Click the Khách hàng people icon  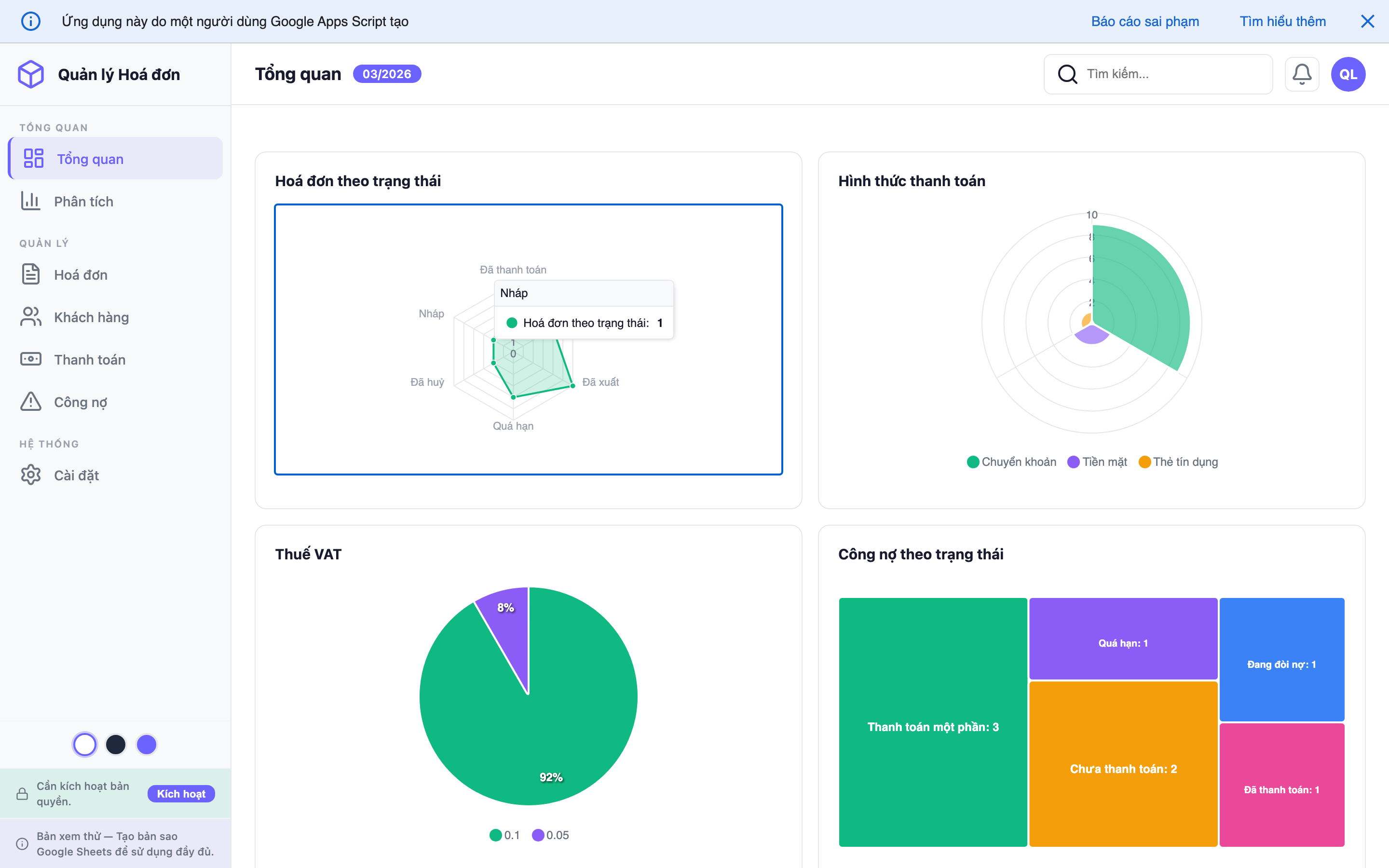click(30, 317)
